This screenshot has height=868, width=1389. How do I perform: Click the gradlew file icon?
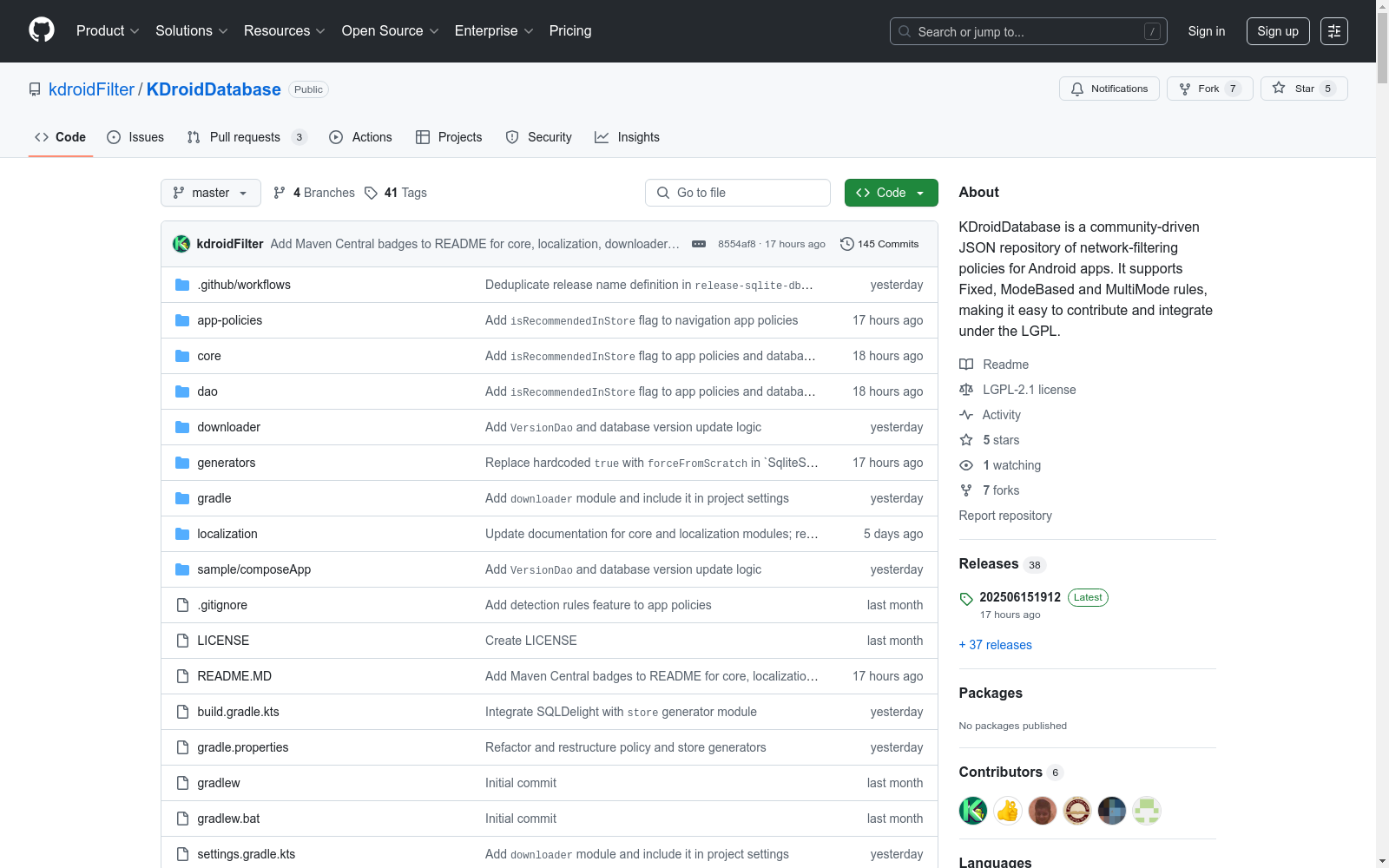182,783
